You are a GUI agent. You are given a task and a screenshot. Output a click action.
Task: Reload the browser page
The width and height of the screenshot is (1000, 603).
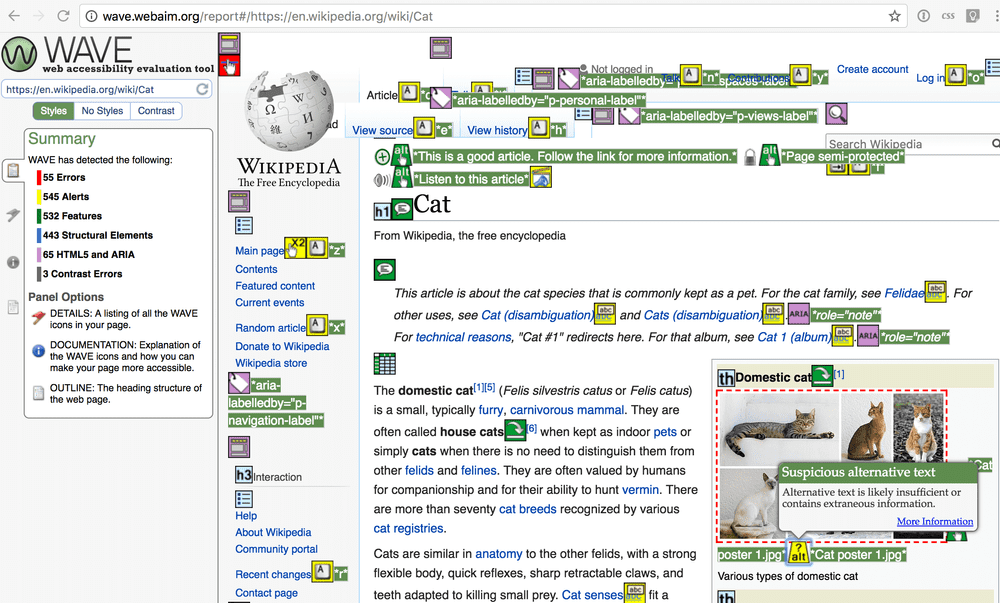(x=63, y=16)
